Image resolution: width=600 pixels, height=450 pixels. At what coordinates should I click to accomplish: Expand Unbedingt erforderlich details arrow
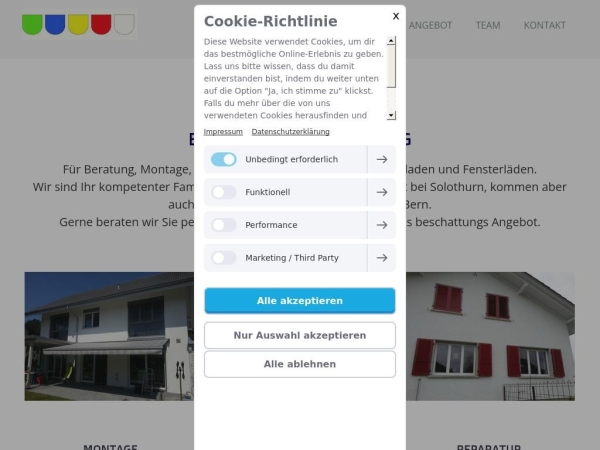click(x=382, y=159)
